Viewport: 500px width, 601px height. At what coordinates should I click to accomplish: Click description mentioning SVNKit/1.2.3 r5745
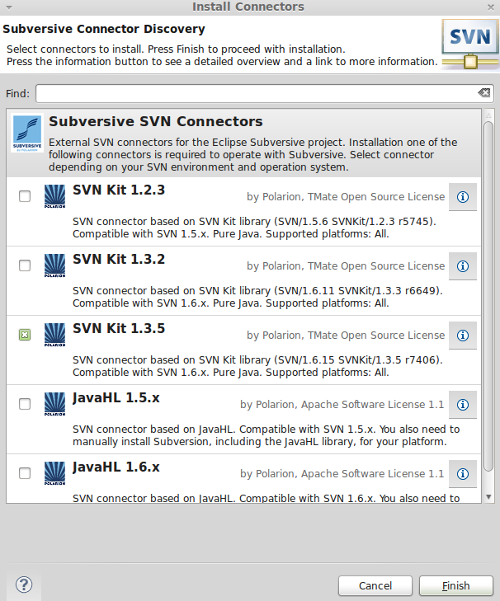point(254,228)
